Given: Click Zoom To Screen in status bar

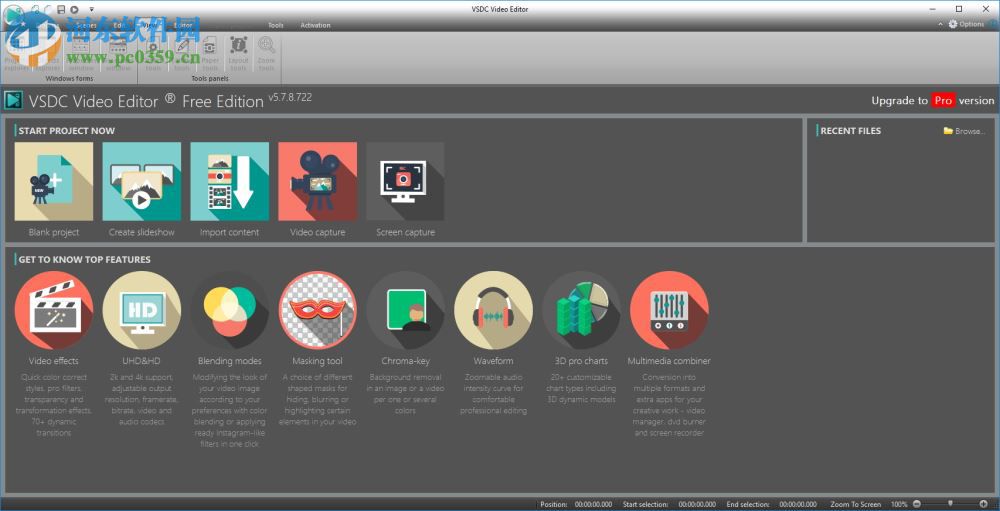Looking at the screenshot, I should click(x=855, y=504).
